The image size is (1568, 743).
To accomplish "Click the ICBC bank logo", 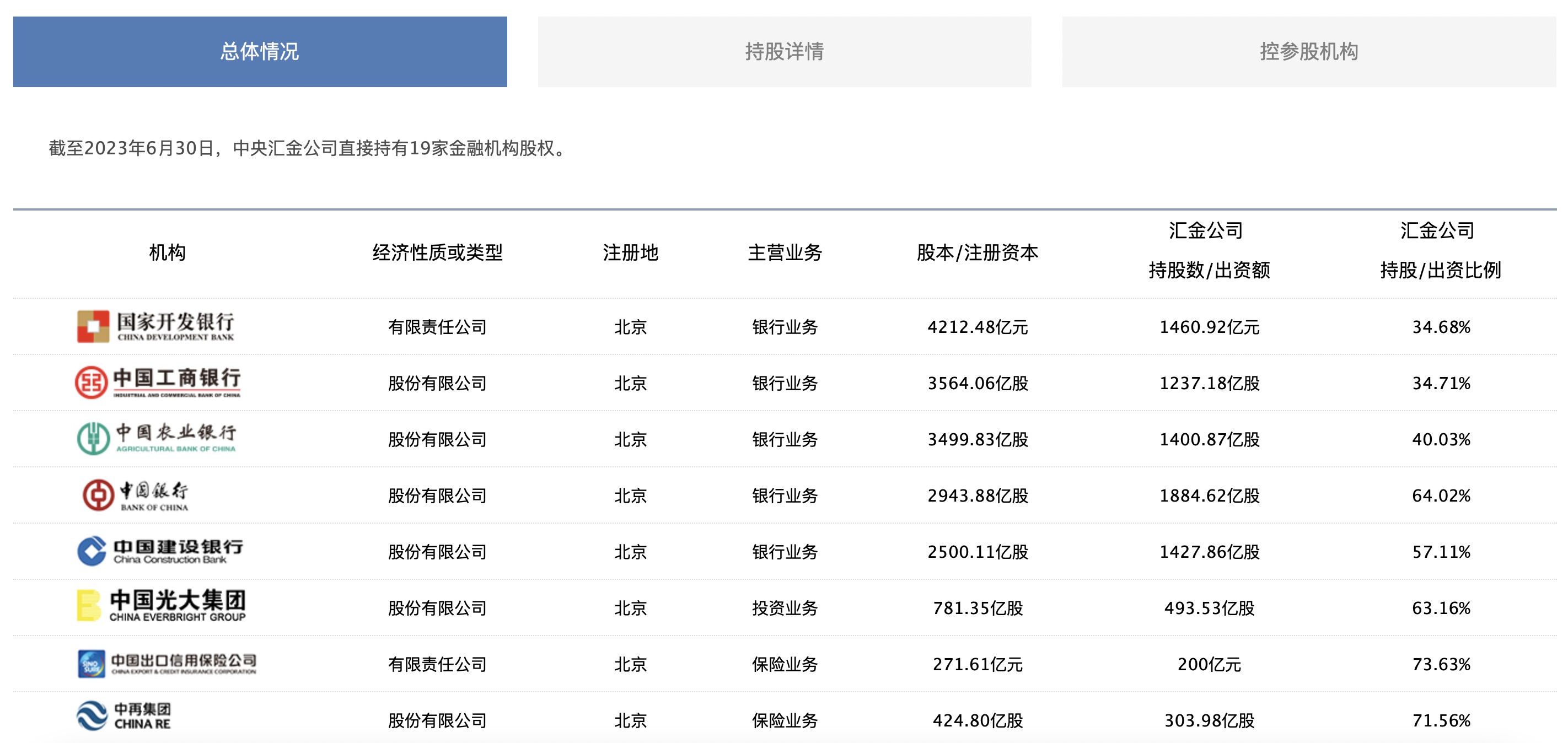I will pyautogui.click(x=158, y=383).
